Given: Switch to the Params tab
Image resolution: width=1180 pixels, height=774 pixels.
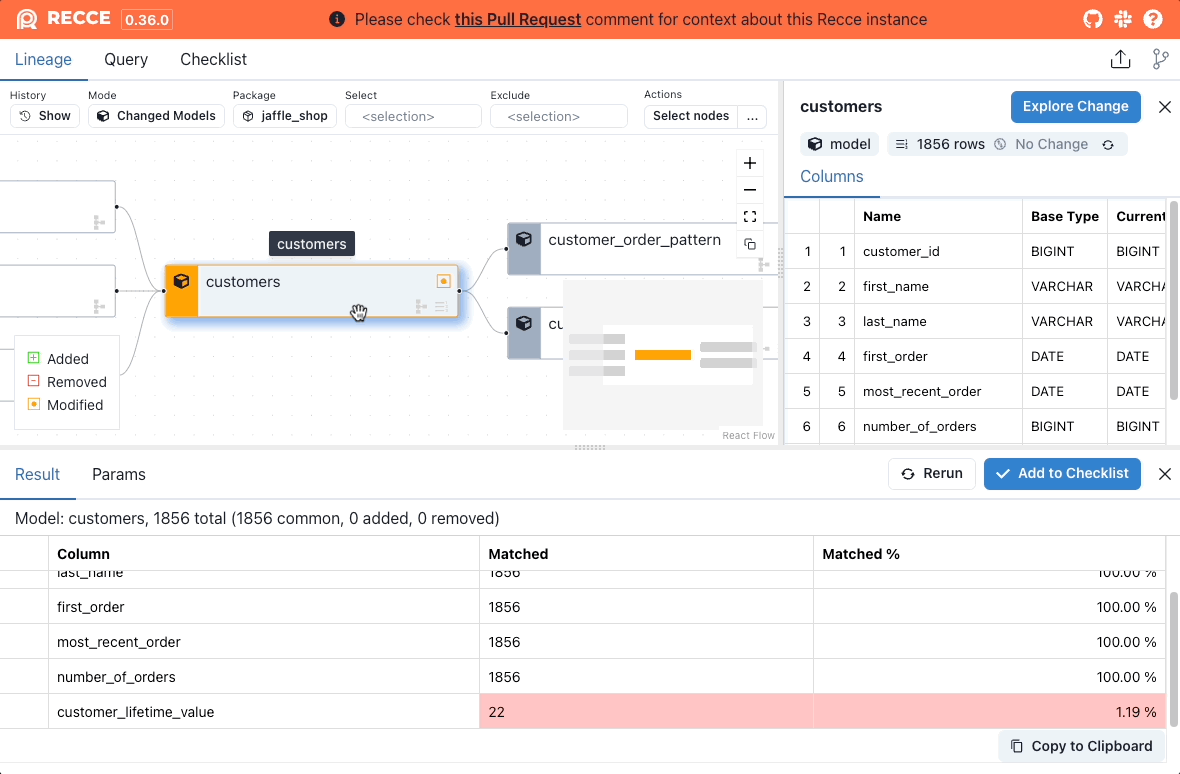Looking at the screenshot, I should 119,474.
